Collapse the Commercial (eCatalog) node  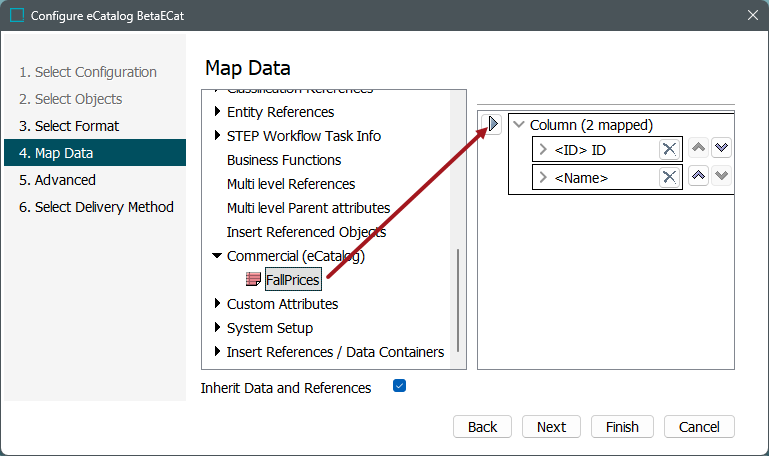[217, 256]
